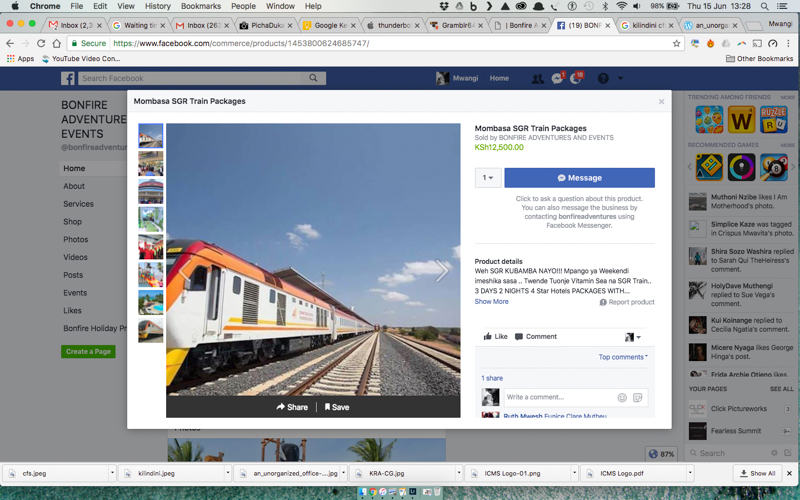The width and height of the screenshot is (800, 500).
Task: Open the account settings arrow dropdown
Action: pyautogui.click(x=620, y=78)
